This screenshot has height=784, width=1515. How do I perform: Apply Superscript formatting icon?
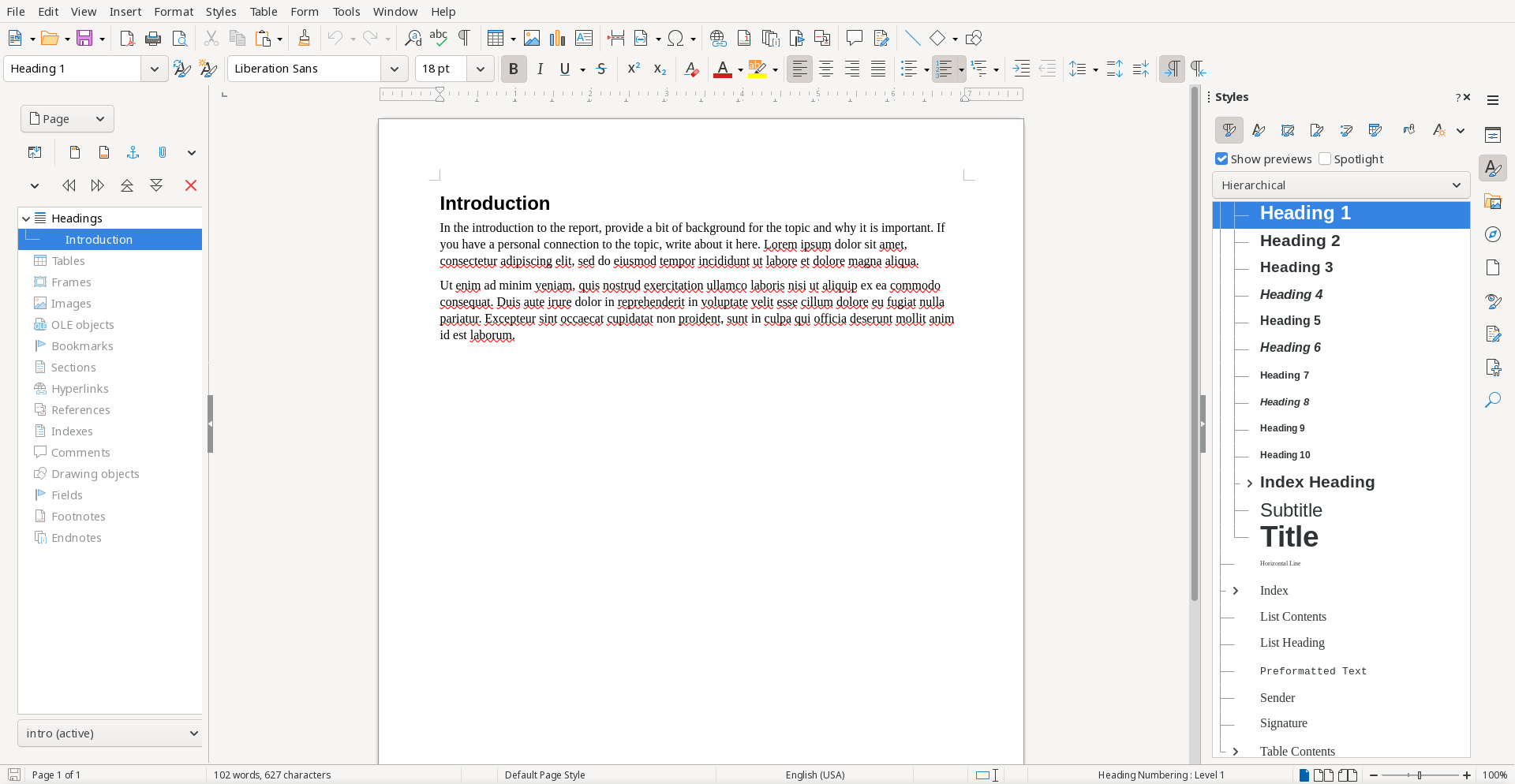634,69
